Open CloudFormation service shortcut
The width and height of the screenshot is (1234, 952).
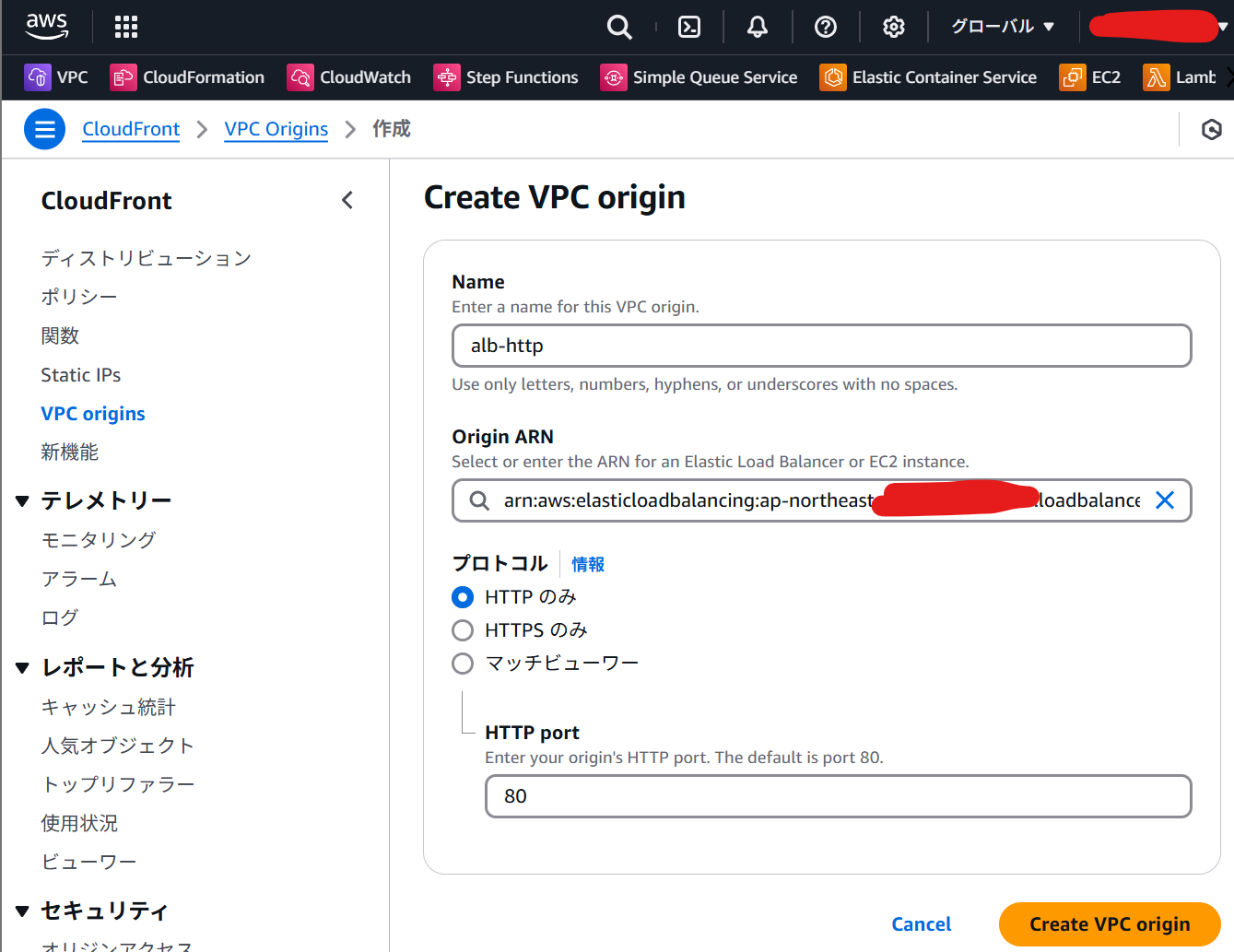[187, 77]
